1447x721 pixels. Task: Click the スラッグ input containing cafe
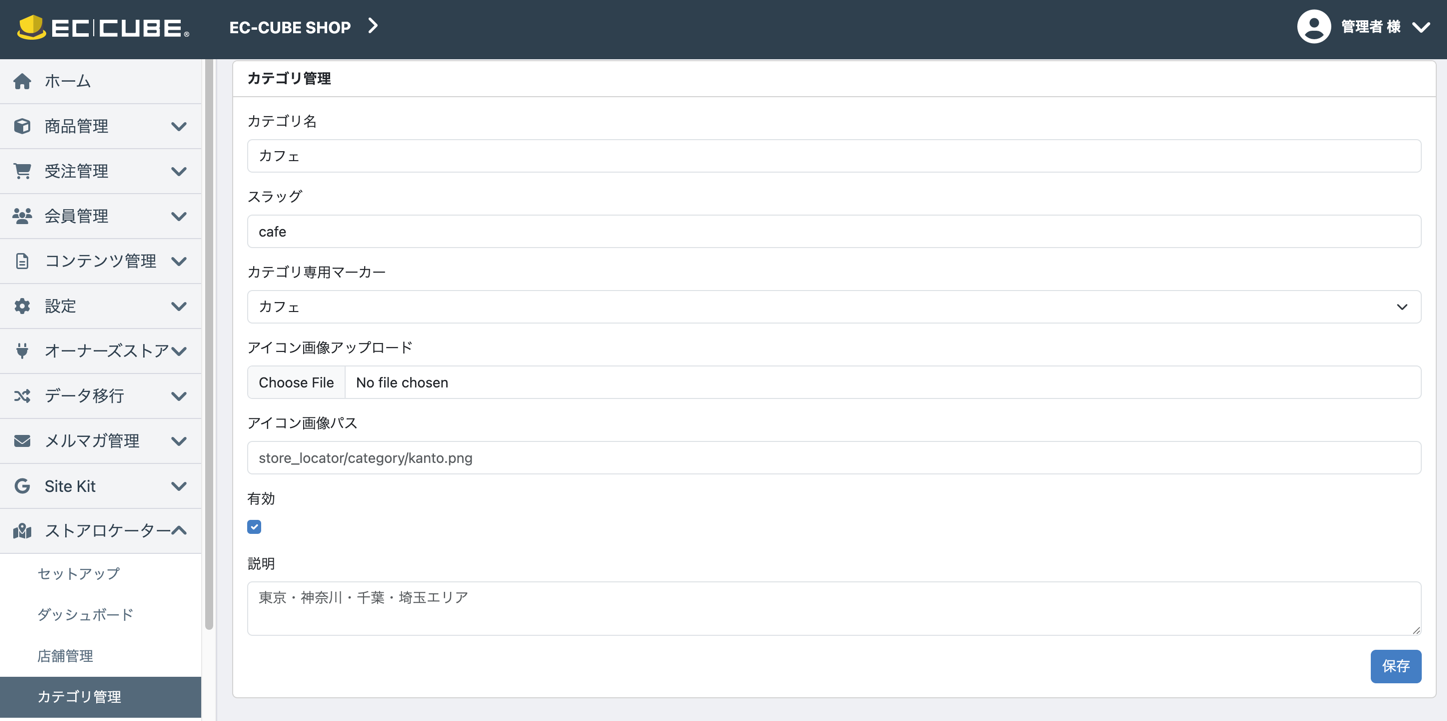pyautogui.click(x=834, y=231)
